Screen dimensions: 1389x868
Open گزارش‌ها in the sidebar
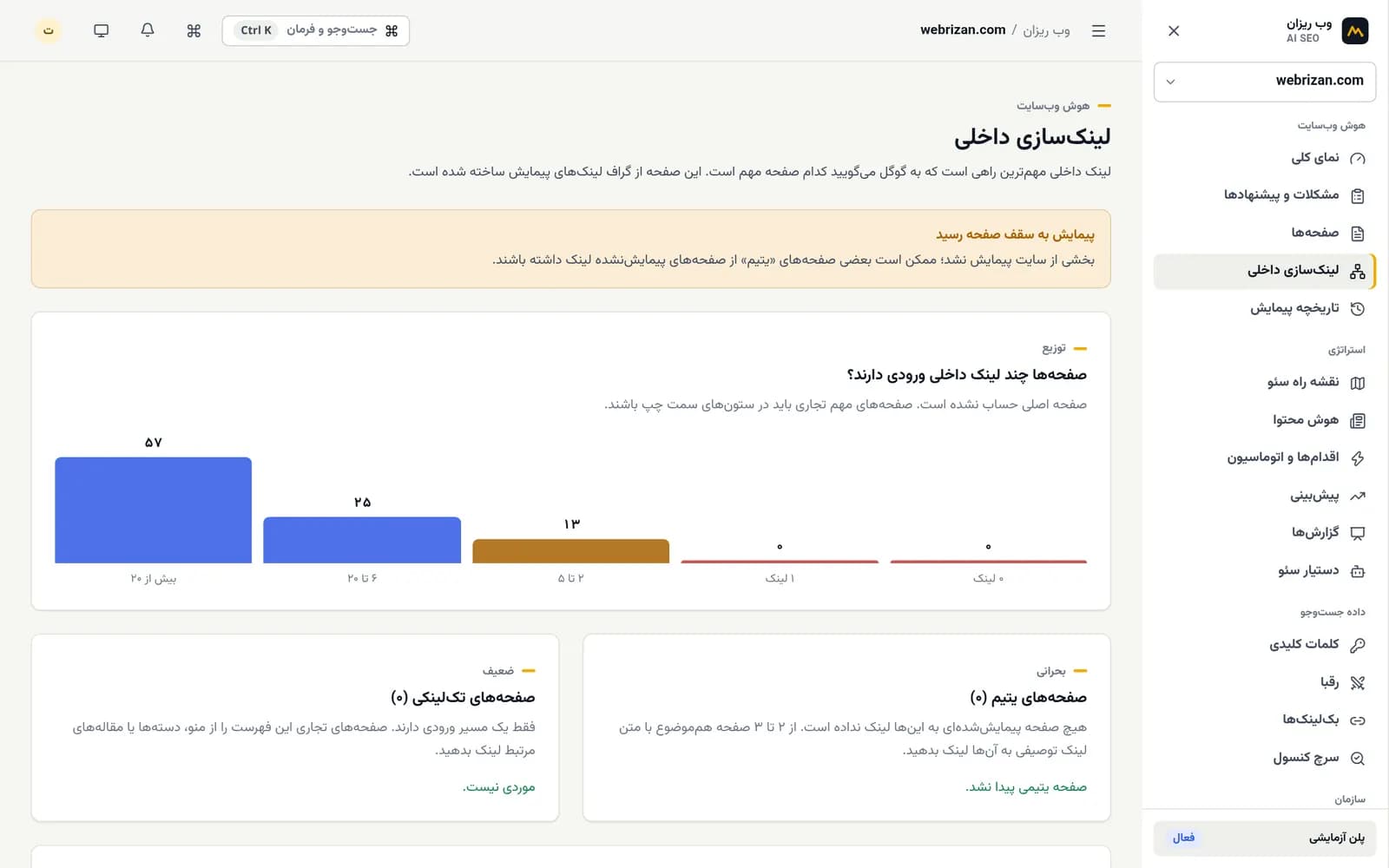(x=1265, y=533)
